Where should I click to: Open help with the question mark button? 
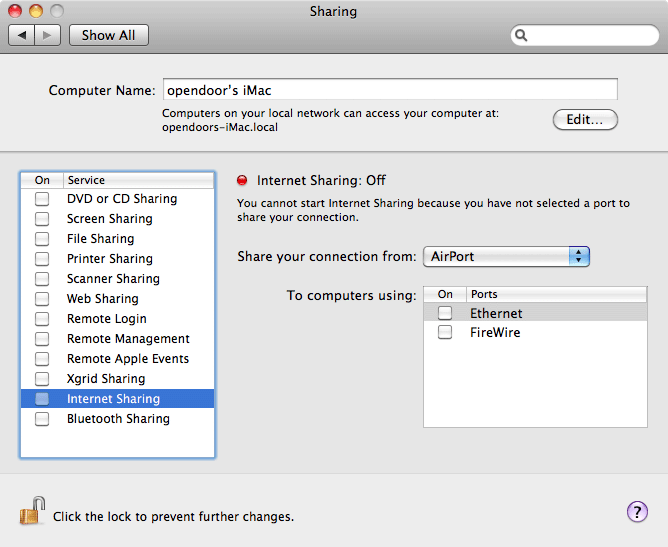pyautogui.click(x=637, y=512)
